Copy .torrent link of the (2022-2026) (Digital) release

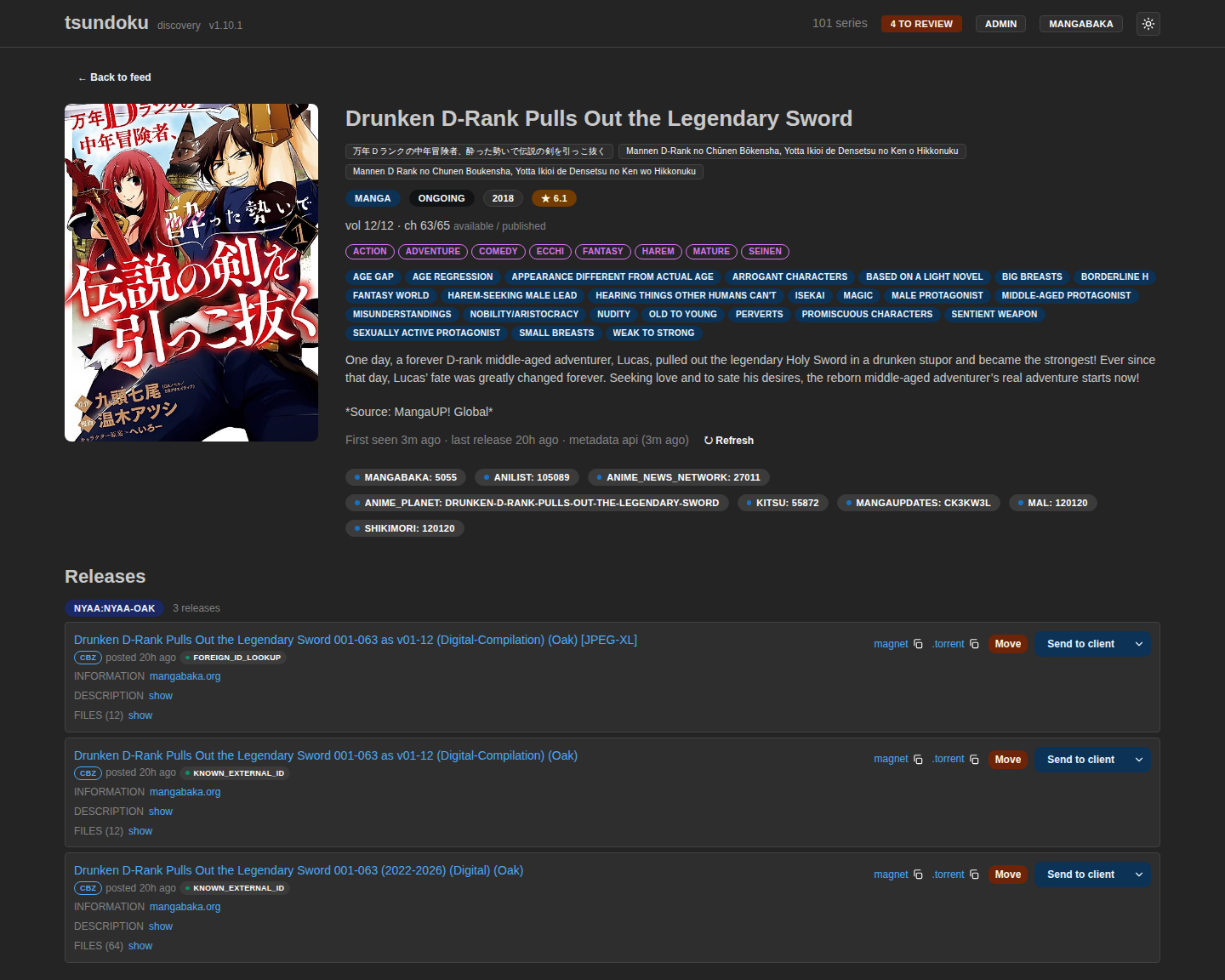pos(974,875)
